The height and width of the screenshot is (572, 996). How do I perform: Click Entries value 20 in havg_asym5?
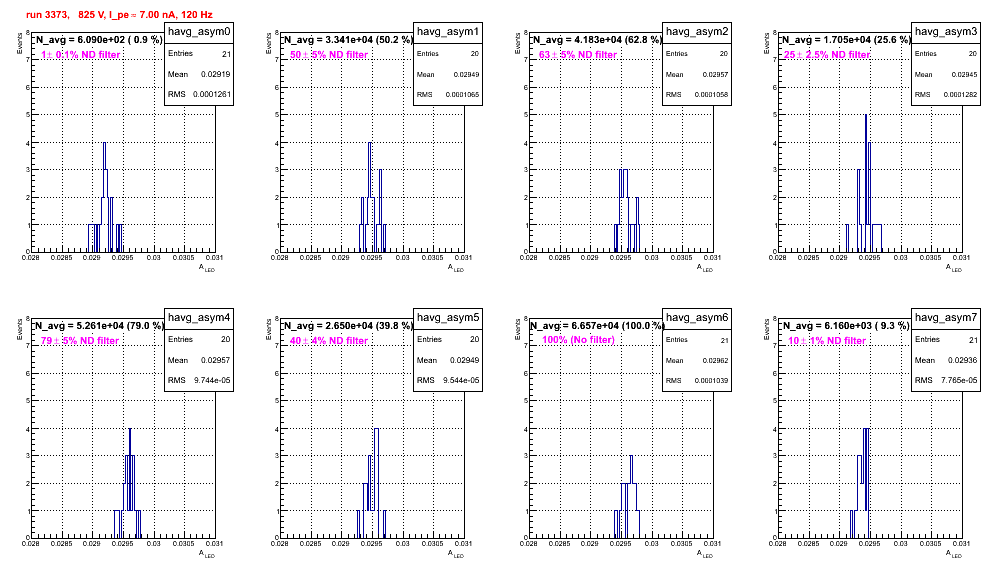click(474, 339)
